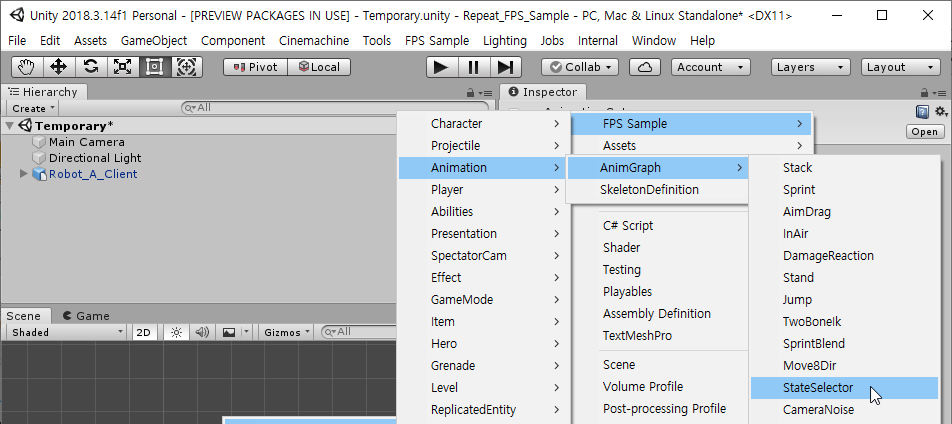Choose Move8Dir in AnimGraph submenu

(844, 366)
